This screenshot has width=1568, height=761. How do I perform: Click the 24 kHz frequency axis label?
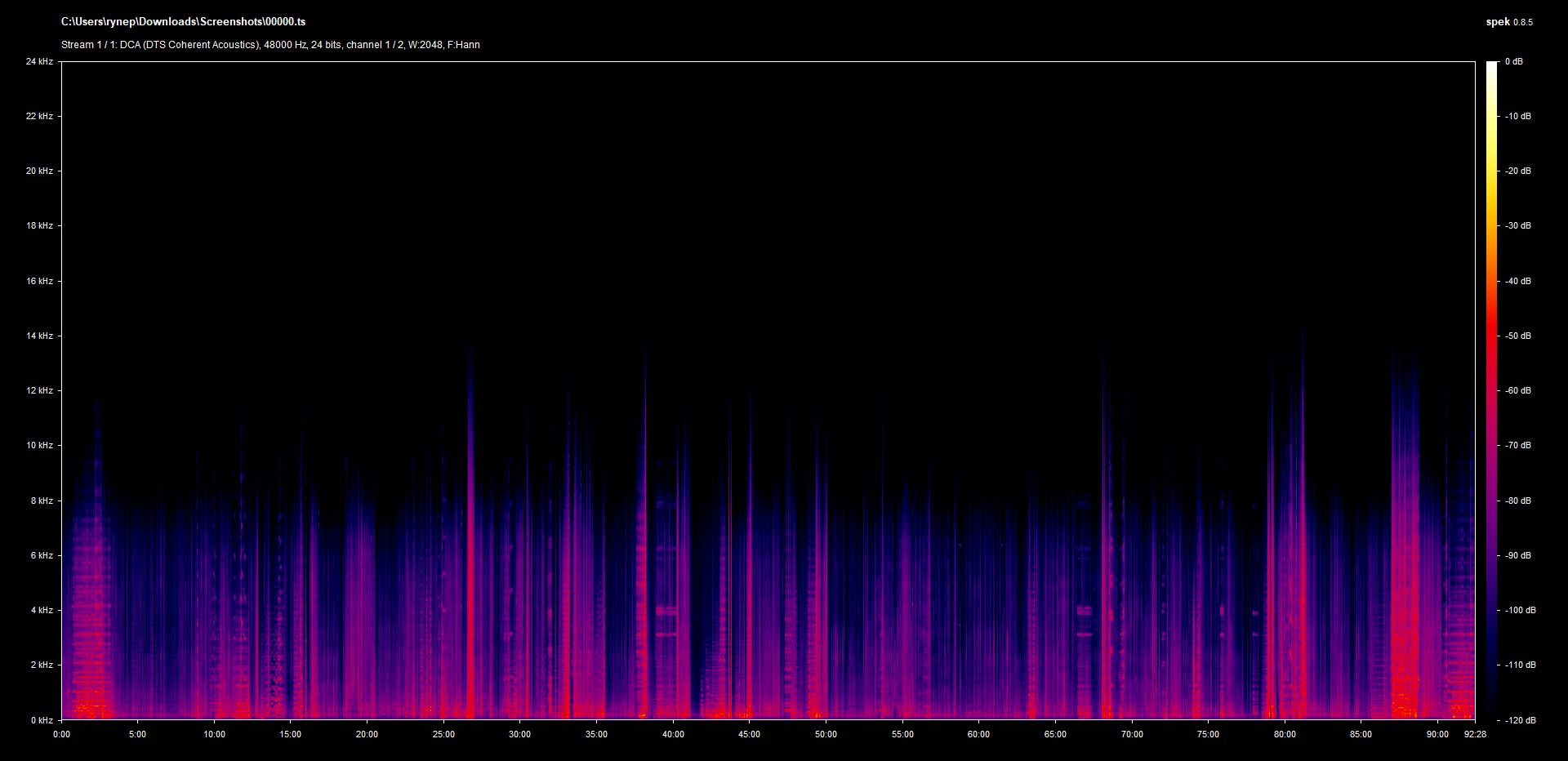click(x=39, y=61)
